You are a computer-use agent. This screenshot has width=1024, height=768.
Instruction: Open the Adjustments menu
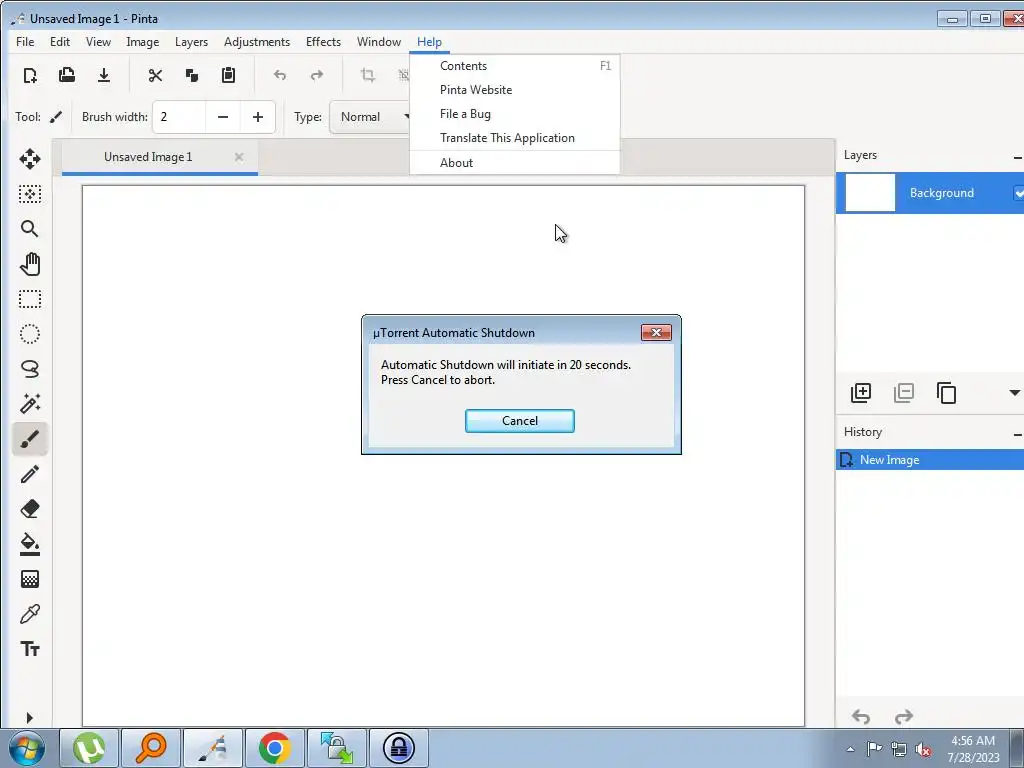click(257, 42)
